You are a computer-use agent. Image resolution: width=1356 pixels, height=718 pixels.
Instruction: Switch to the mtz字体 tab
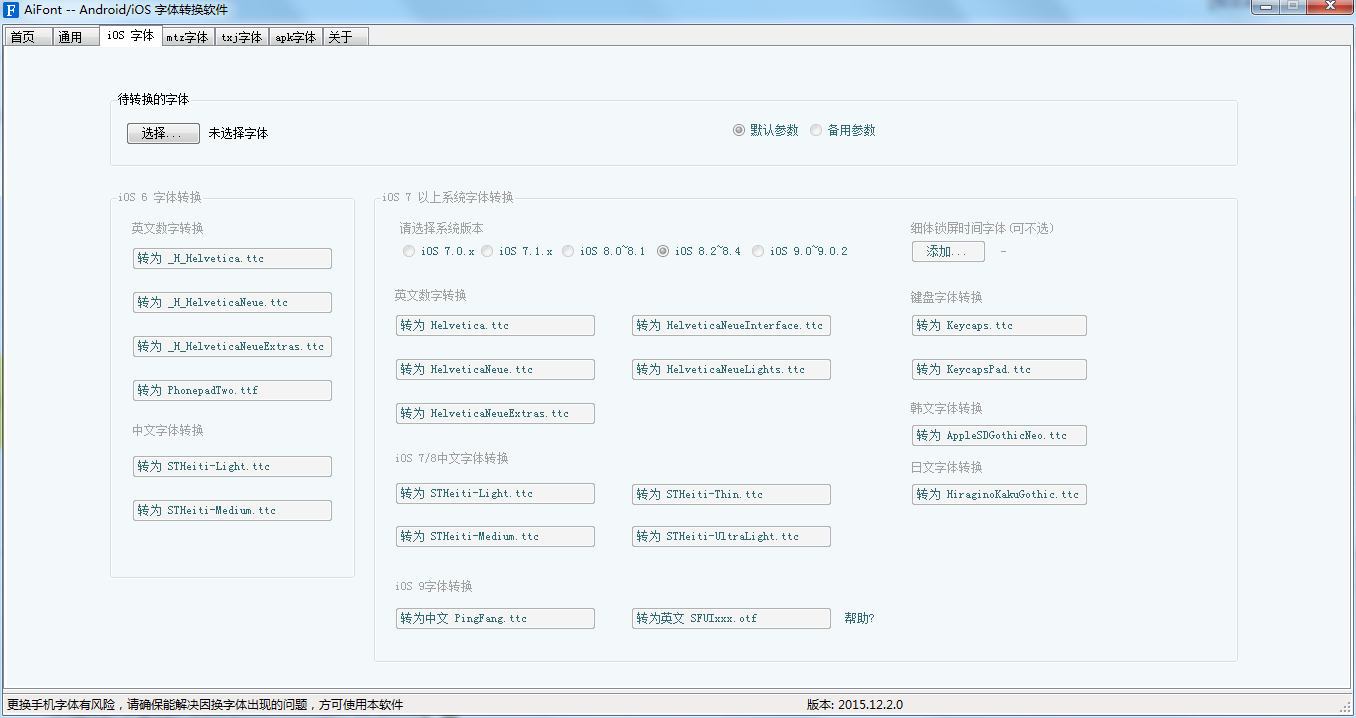187,37
